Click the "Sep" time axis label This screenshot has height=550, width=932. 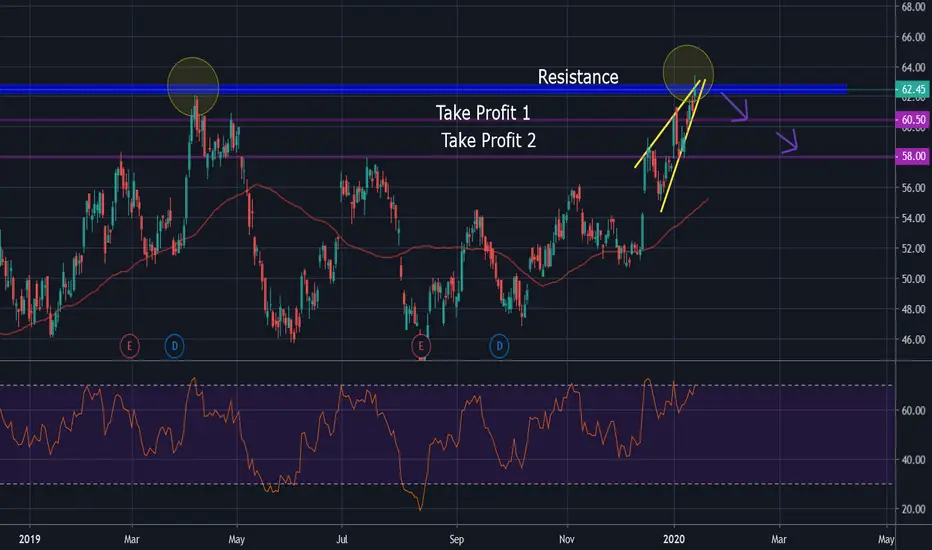(456, 539)
